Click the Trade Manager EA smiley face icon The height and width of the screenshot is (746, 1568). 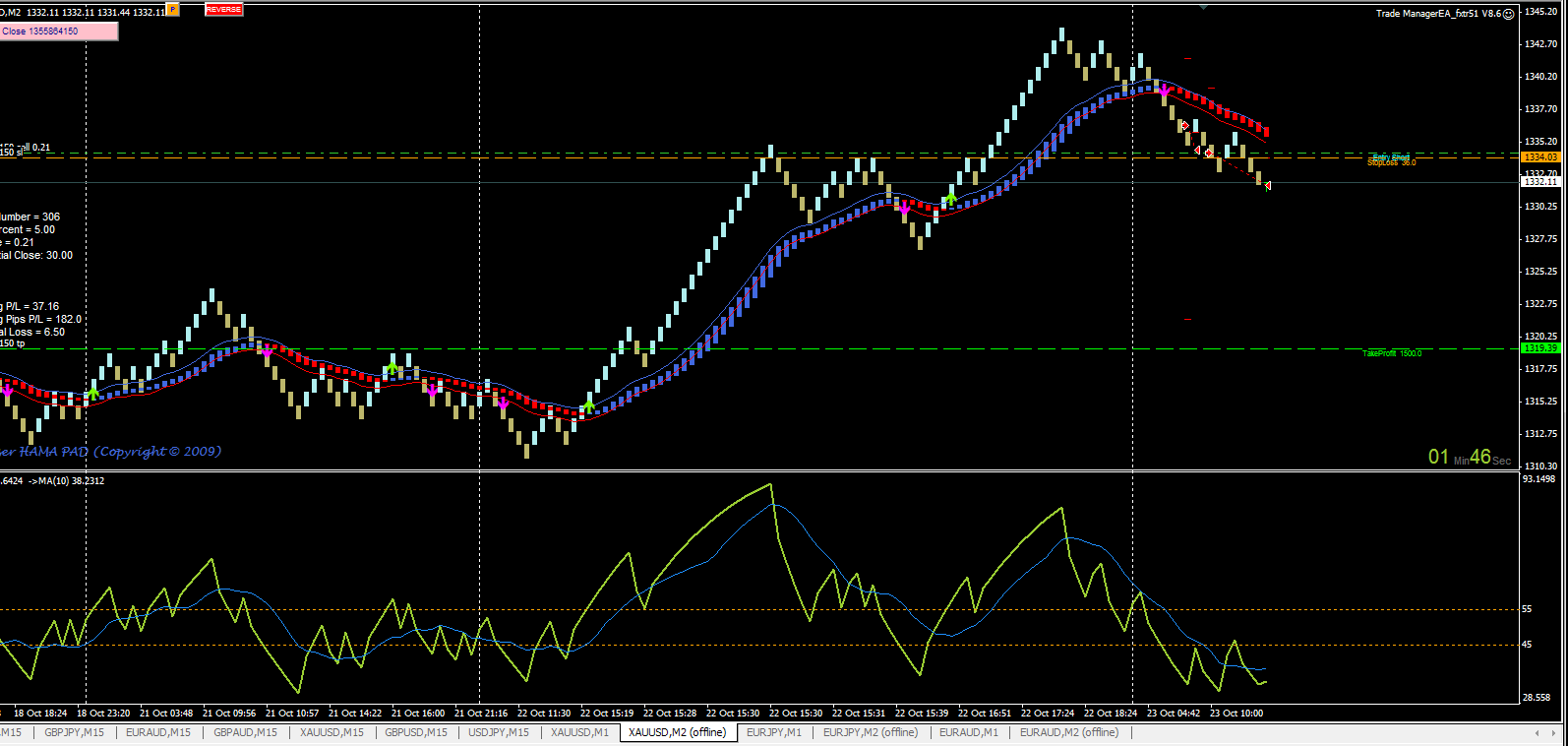[x=1509, y=14]
